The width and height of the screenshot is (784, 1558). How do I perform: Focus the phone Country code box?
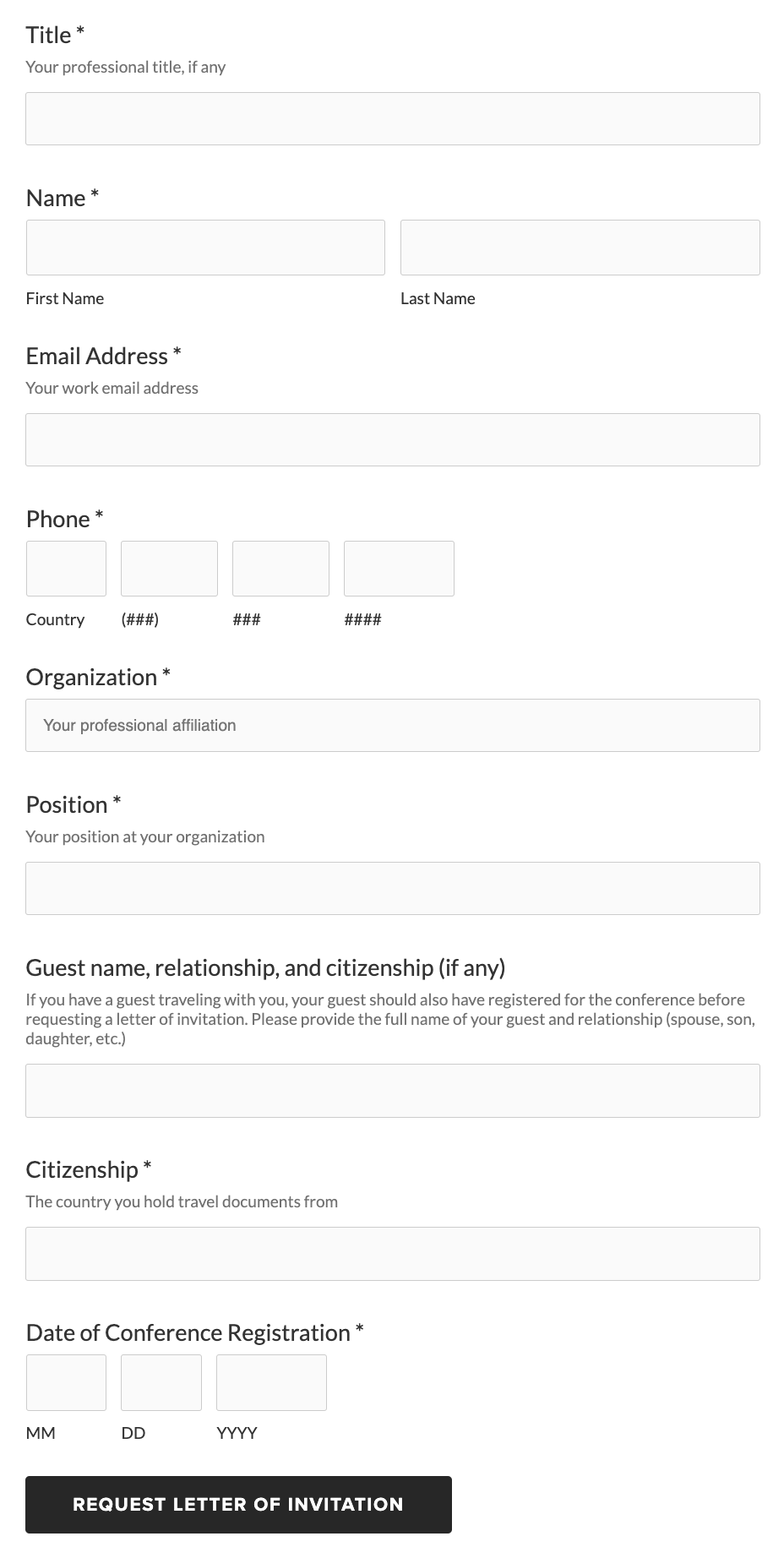click(66, 569)
